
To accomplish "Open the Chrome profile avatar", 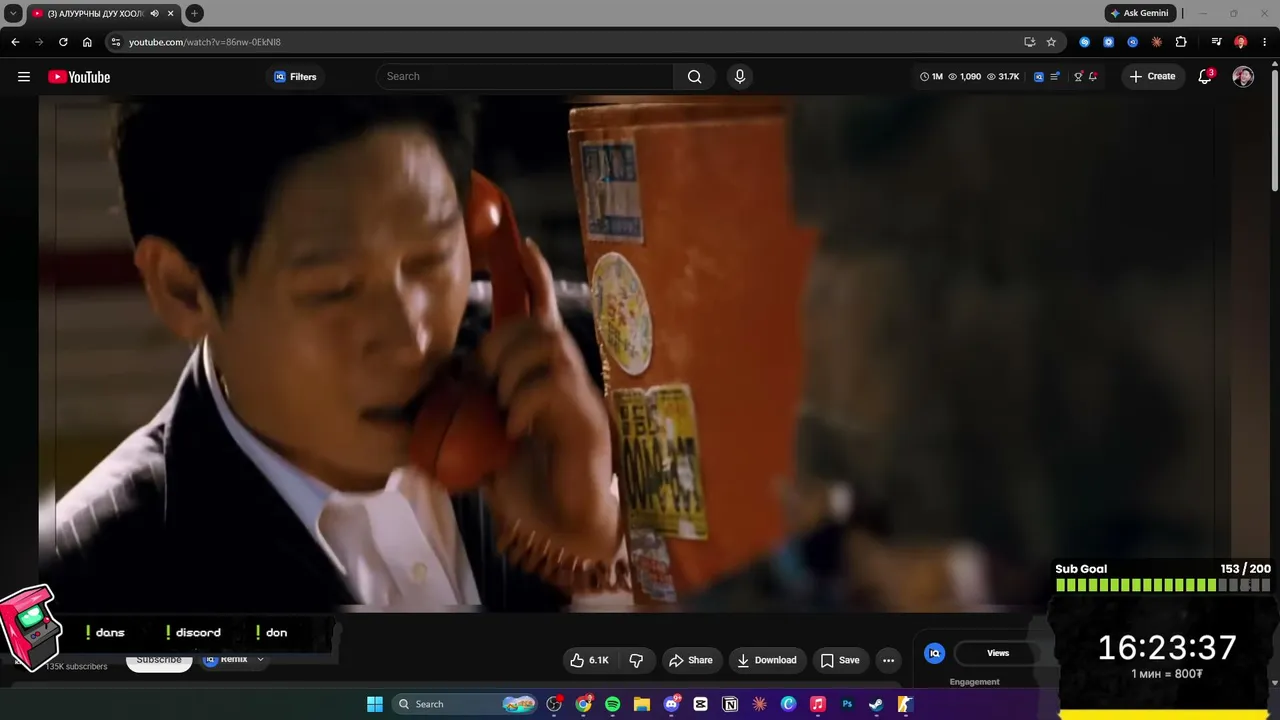I will (x=1241, y=42).
